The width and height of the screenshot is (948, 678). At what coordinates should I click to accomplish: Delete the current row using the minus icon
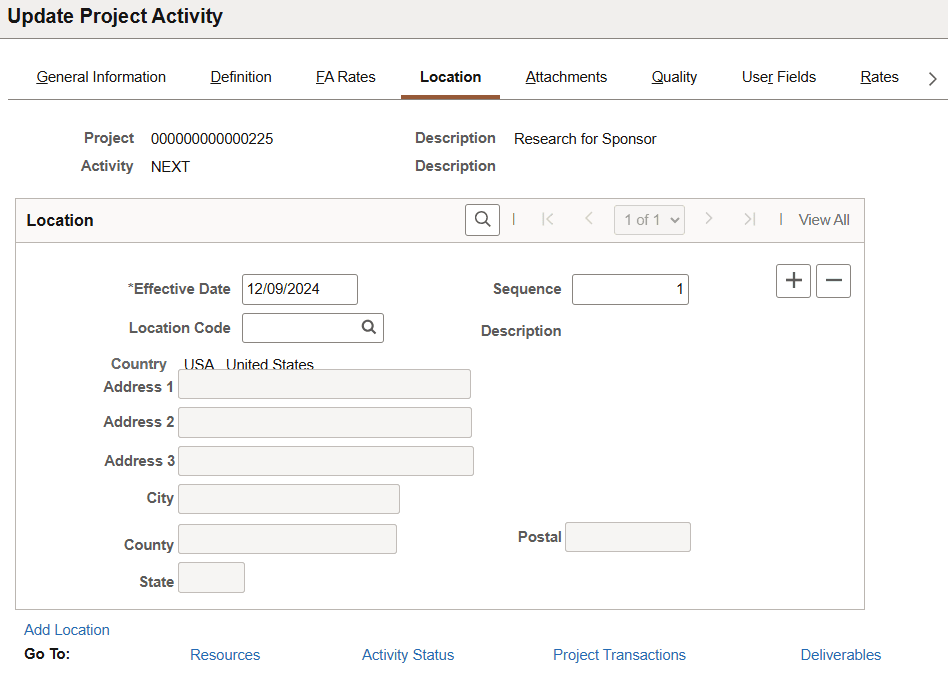pyautogui.click(x=833, y=281)
